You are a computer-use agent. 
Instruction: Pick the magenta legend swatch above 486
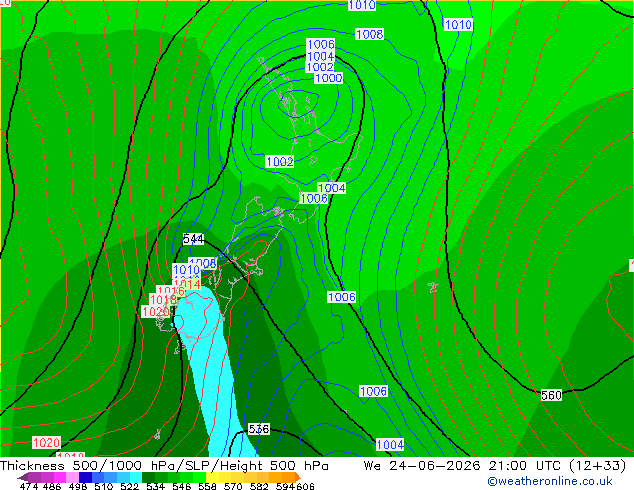[60, 477]
